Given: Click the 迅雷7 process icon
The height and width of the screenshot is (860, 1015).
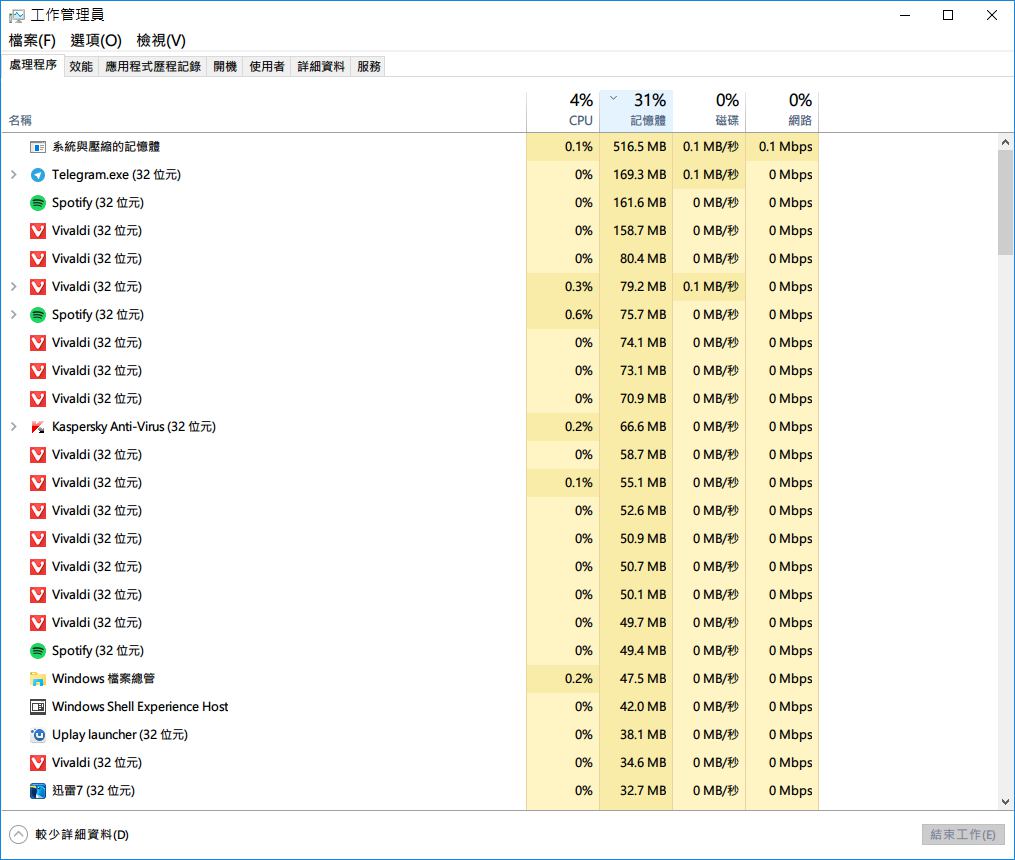Looking at the screenshot, I should [x=38, y=791].
